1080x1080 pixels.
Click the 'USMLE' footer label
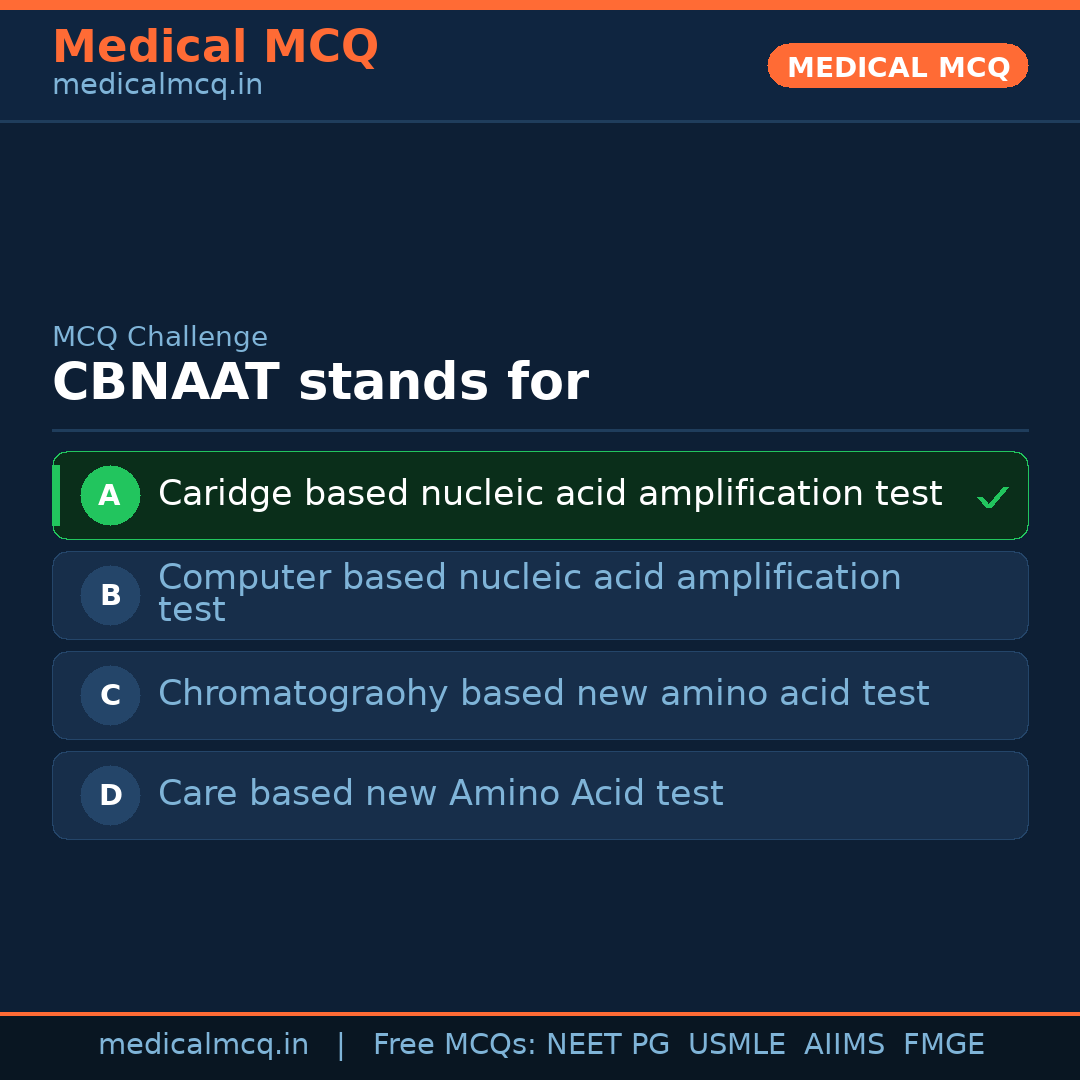(736, 1045)
